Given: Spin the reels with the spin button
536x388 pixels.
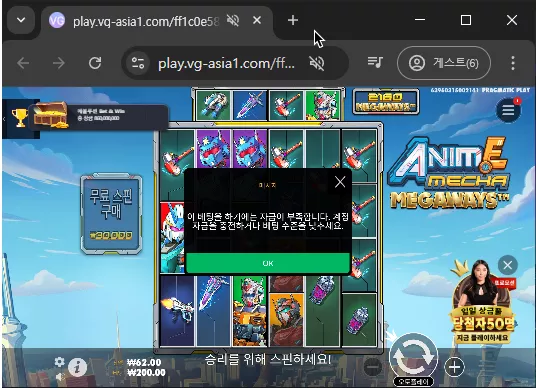Looking at the screenshot, I should tap(414, 356).
